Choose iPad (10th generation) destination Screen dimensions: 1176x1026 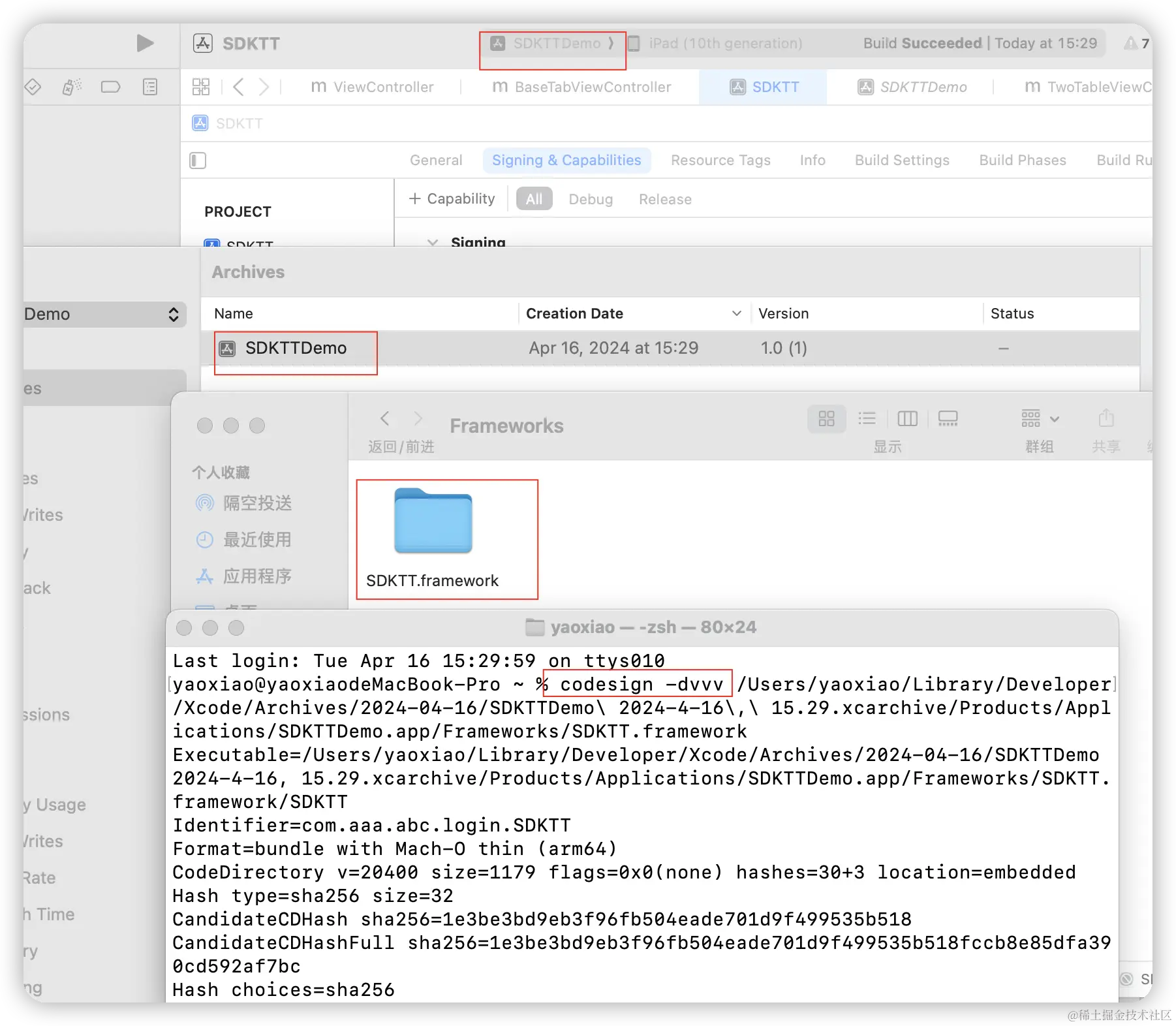[715, 44]
